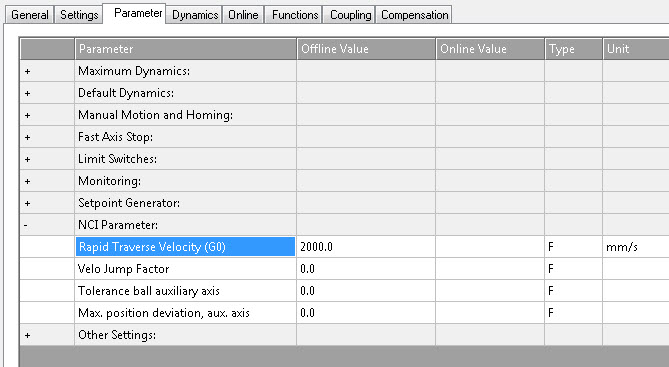Switch to the Online tab
Viewport: 669px width, 367px height.
[243, 15]
